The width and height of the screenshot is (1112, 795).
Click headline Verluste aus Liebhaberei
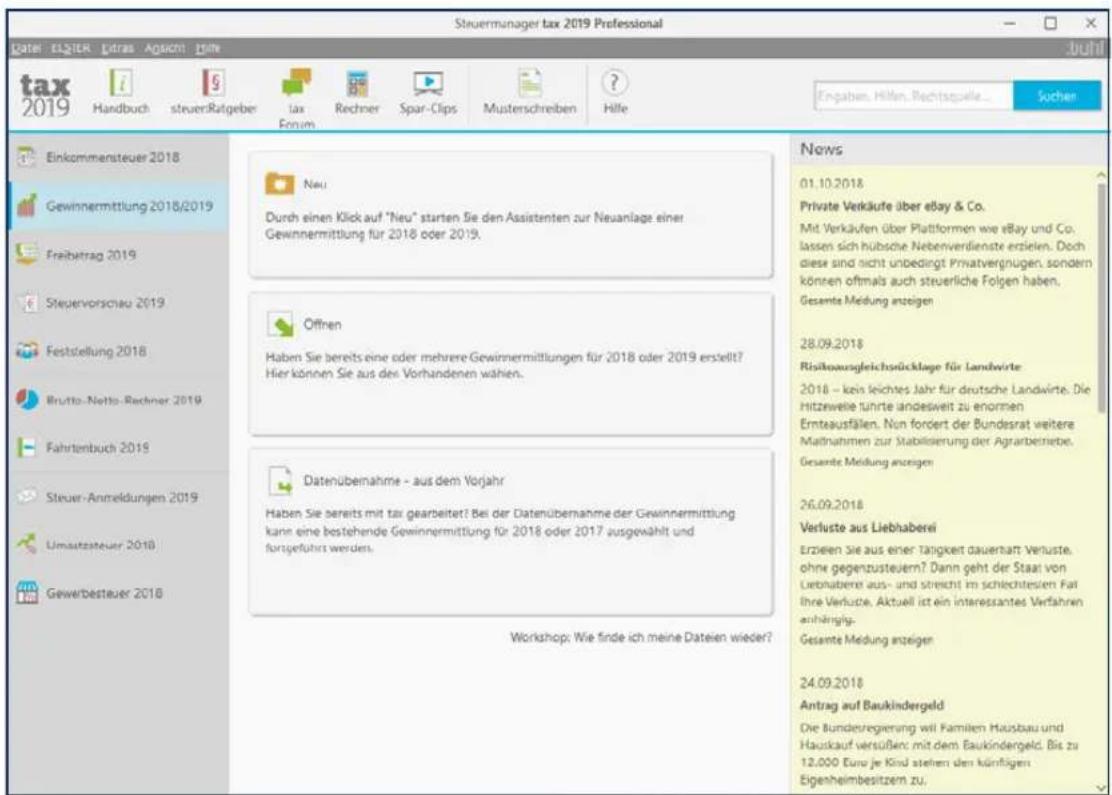click(x=868, y=528)
